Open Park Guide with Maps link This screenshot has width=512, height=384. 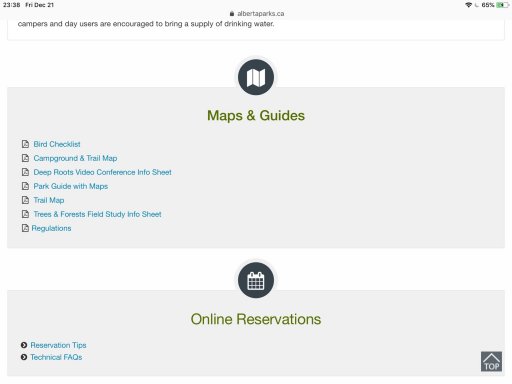click(x=71, y=186)
